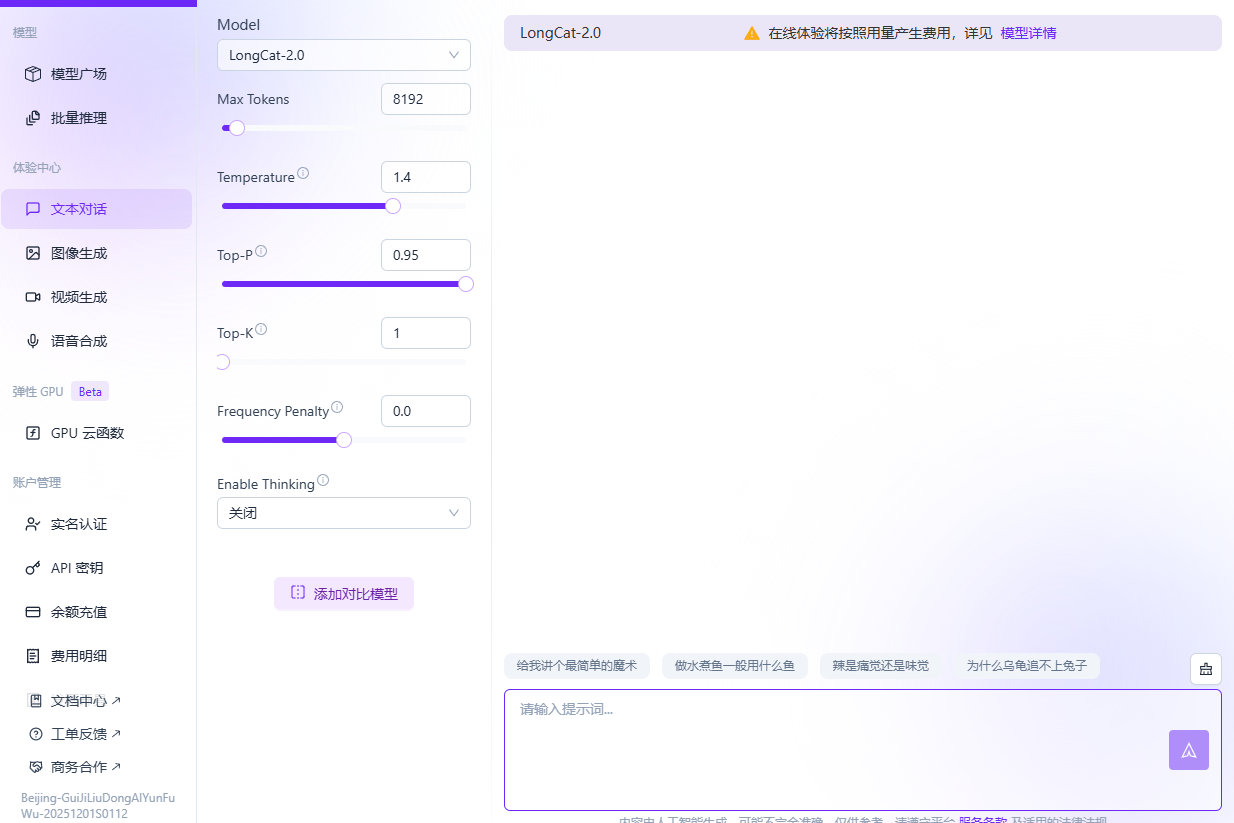
Task: Choose prompt 为什么乌龟追不上兔子
Action: click(1026, 666)
